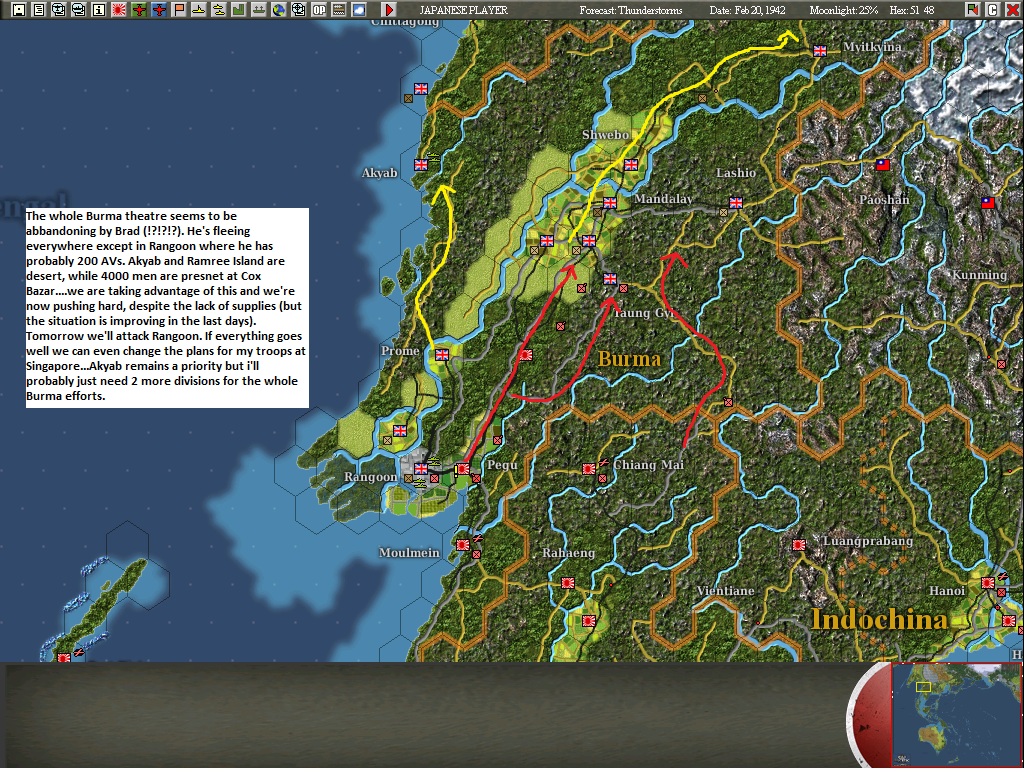Click the world minimap thumbnail
Image resolution: width=1025 pixels, height=772 pixels.
[x=956, y=714]
